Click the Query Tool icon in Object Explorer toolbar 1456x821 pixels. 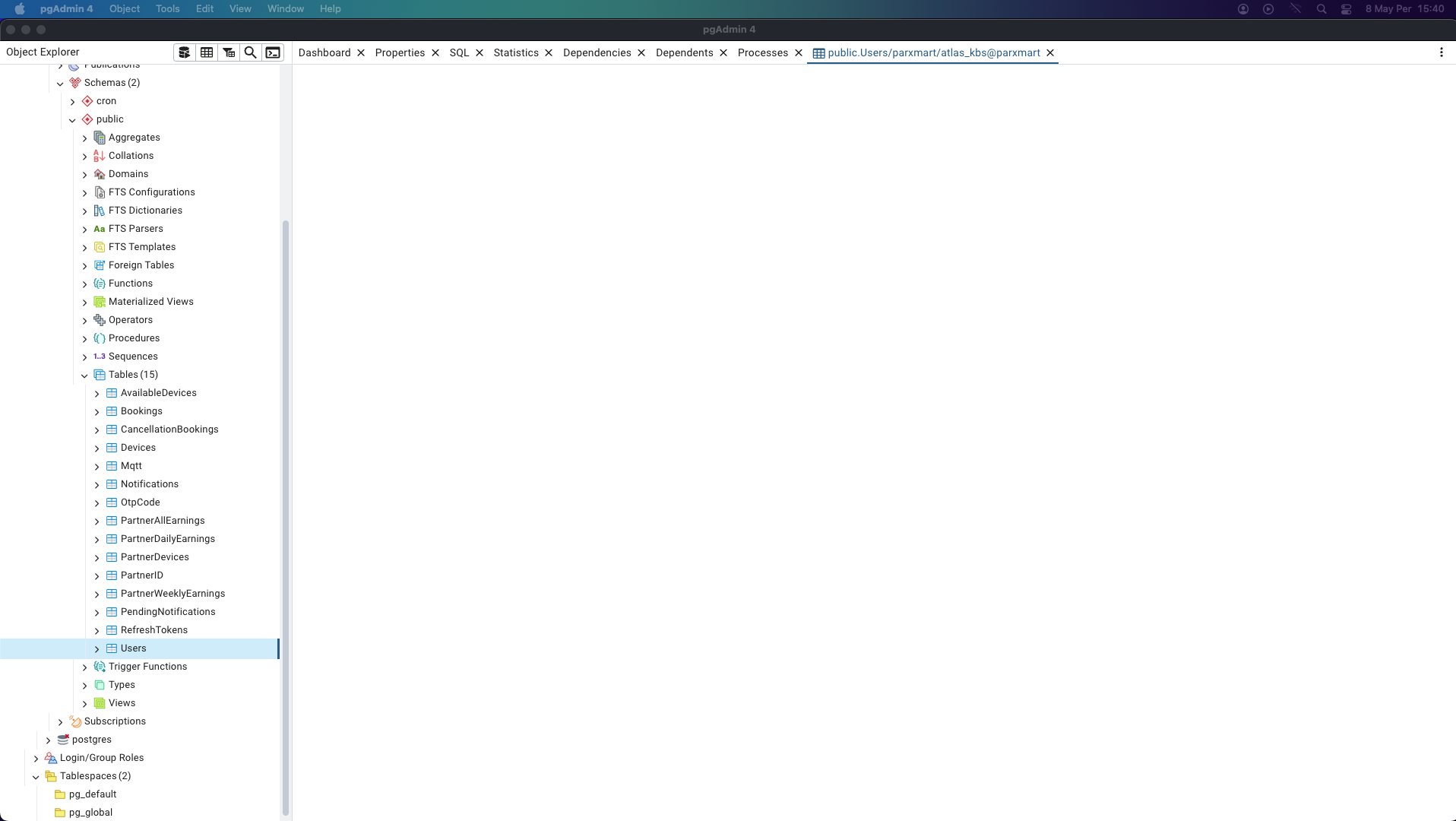184,52
